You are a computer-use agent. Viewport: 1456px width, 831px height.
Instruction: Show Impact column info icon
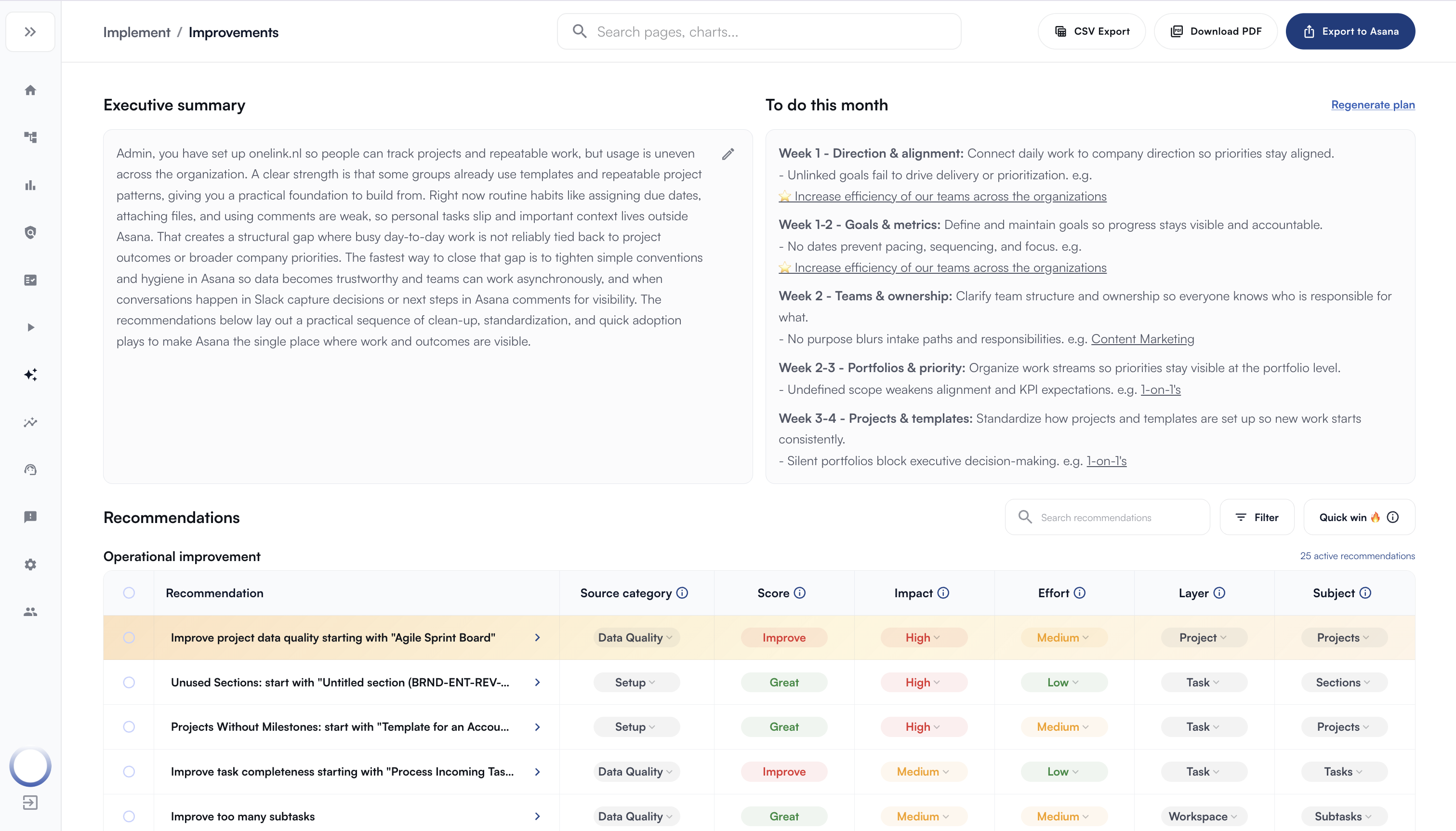[x=943, y=593]
